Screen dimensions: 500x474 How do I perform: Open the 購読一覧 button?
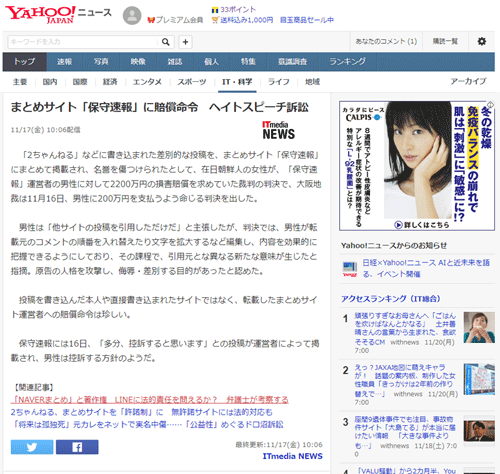click(x=445, y=41)
